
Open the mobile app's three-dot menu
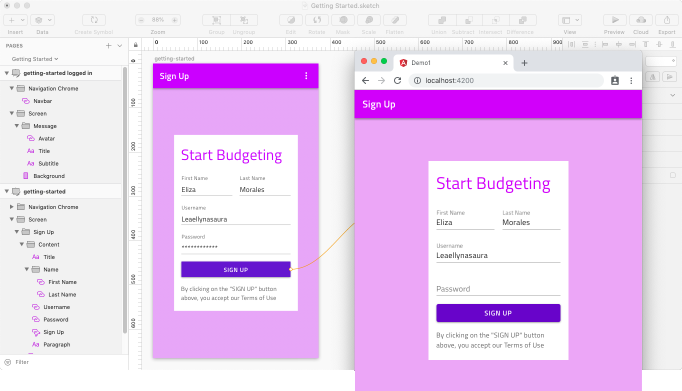306,76
